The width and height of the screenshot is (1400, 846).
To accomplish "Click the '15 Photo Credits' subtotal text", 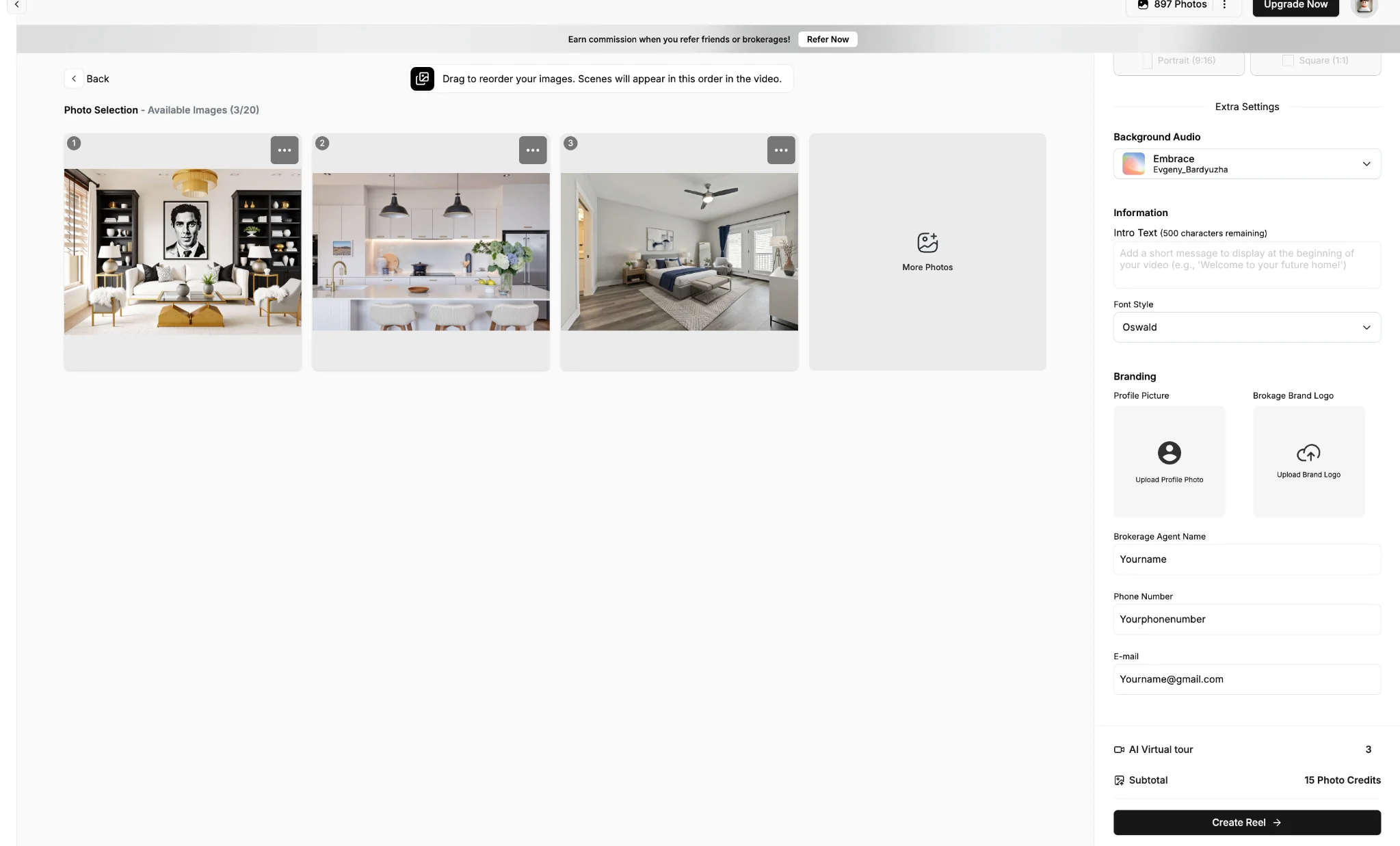I will 1342,780.
